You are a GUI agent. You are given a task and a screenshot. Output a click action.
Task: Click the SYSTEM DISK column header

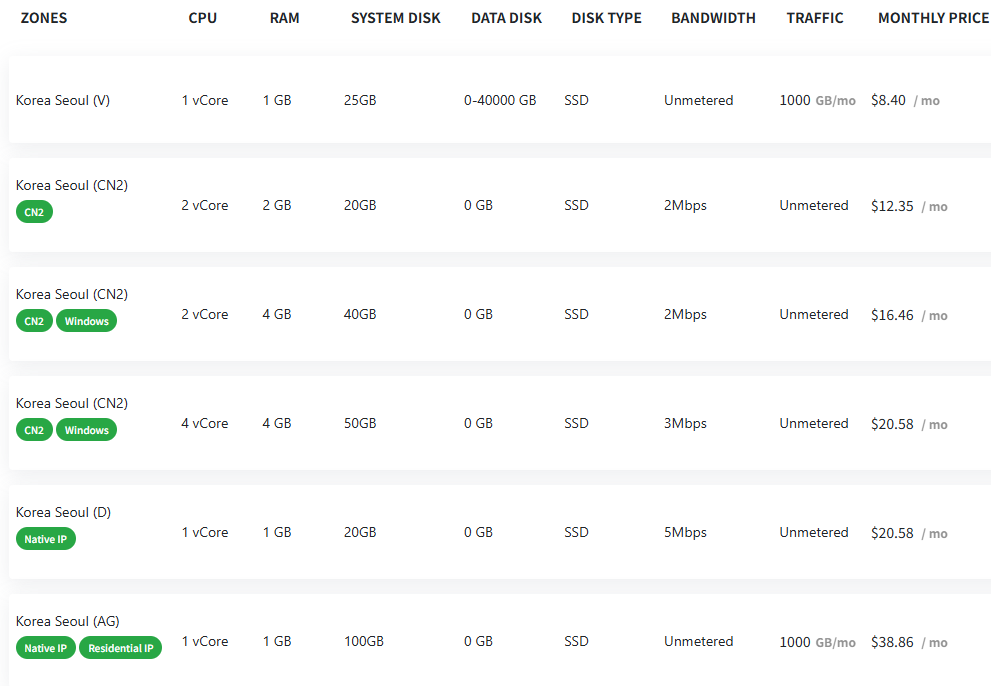tap(395, 18)
